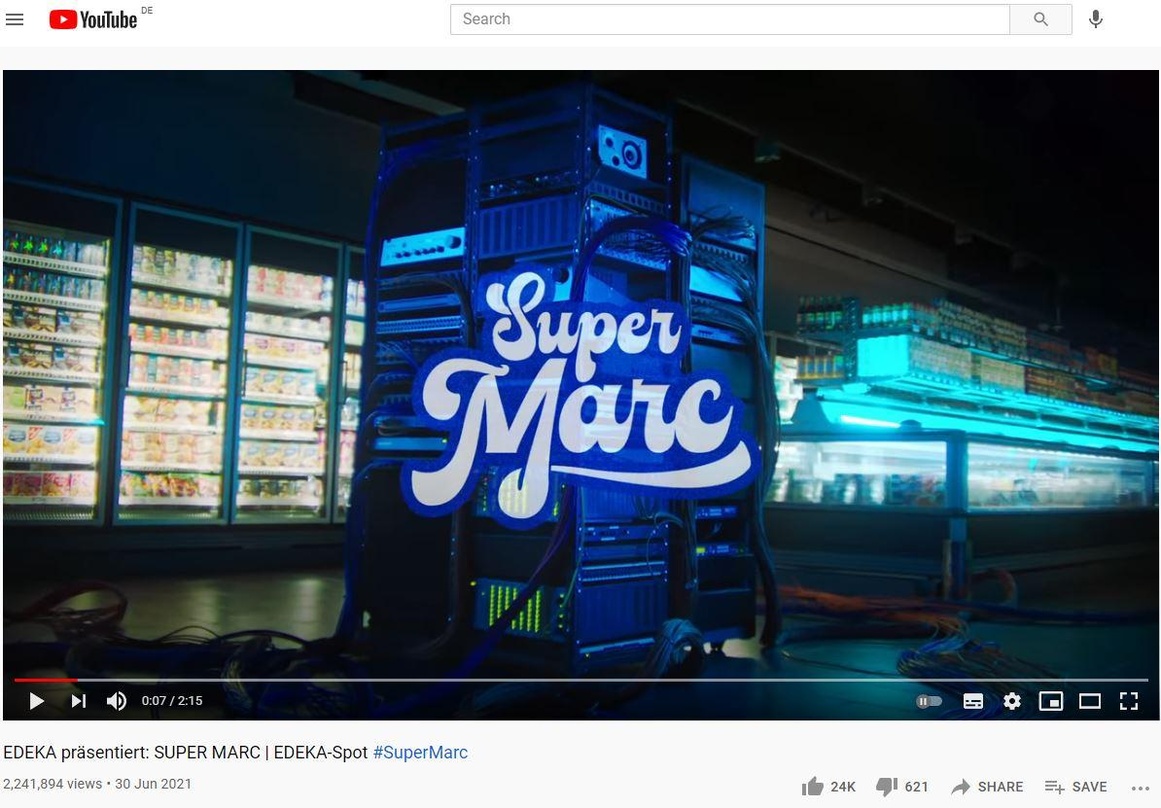This screenshot has width=1161, height=808.
Task: Enter full screen mode
Action: 1128,701
